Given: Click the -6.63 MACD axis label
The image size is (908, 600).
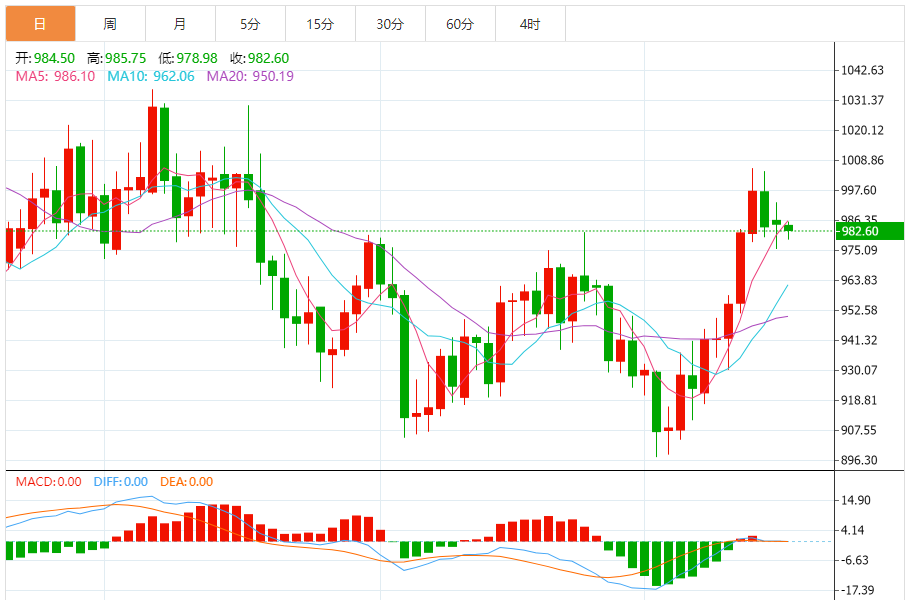Looking at the screenshot, I should [854, 560].
